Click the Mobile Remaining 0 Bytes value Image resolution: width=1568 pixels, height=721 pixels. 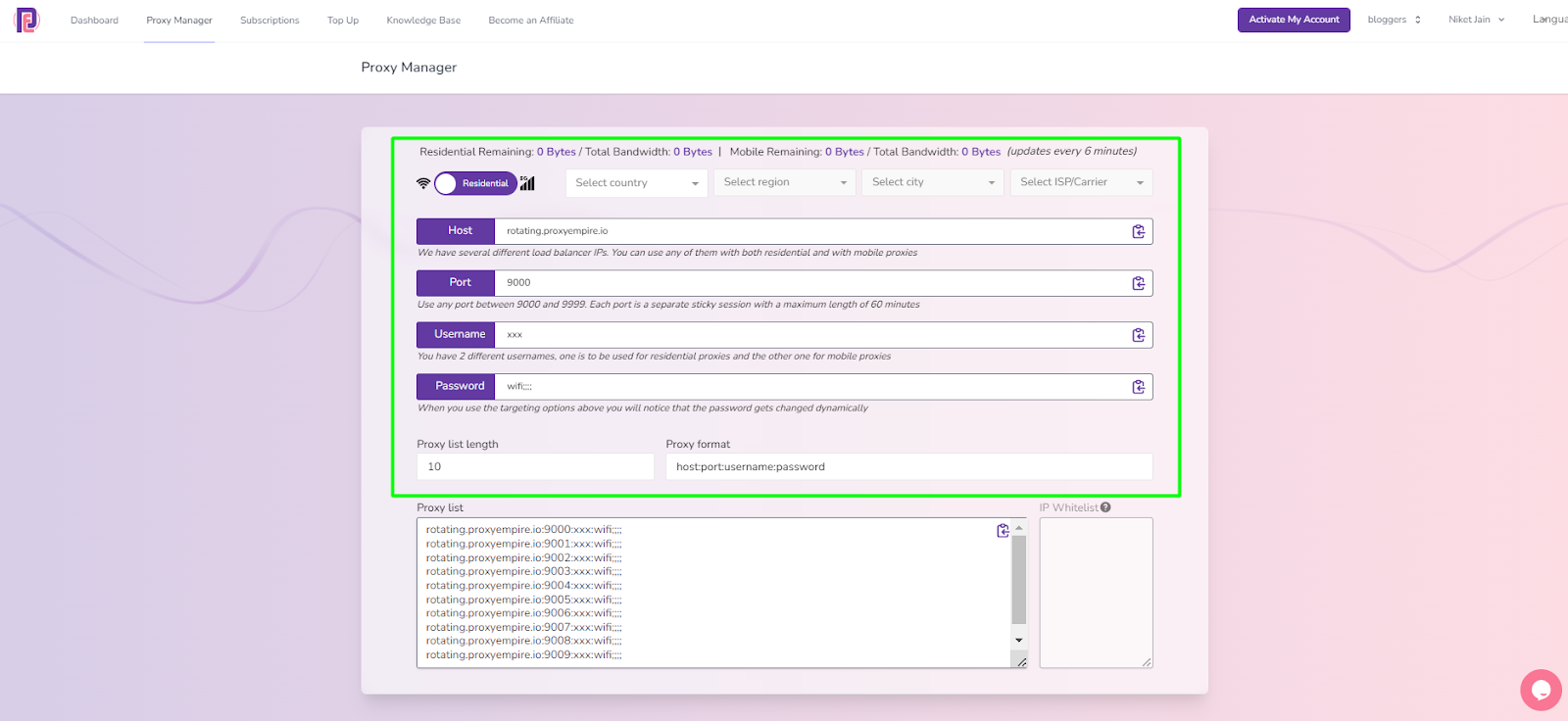pos(844,152)
